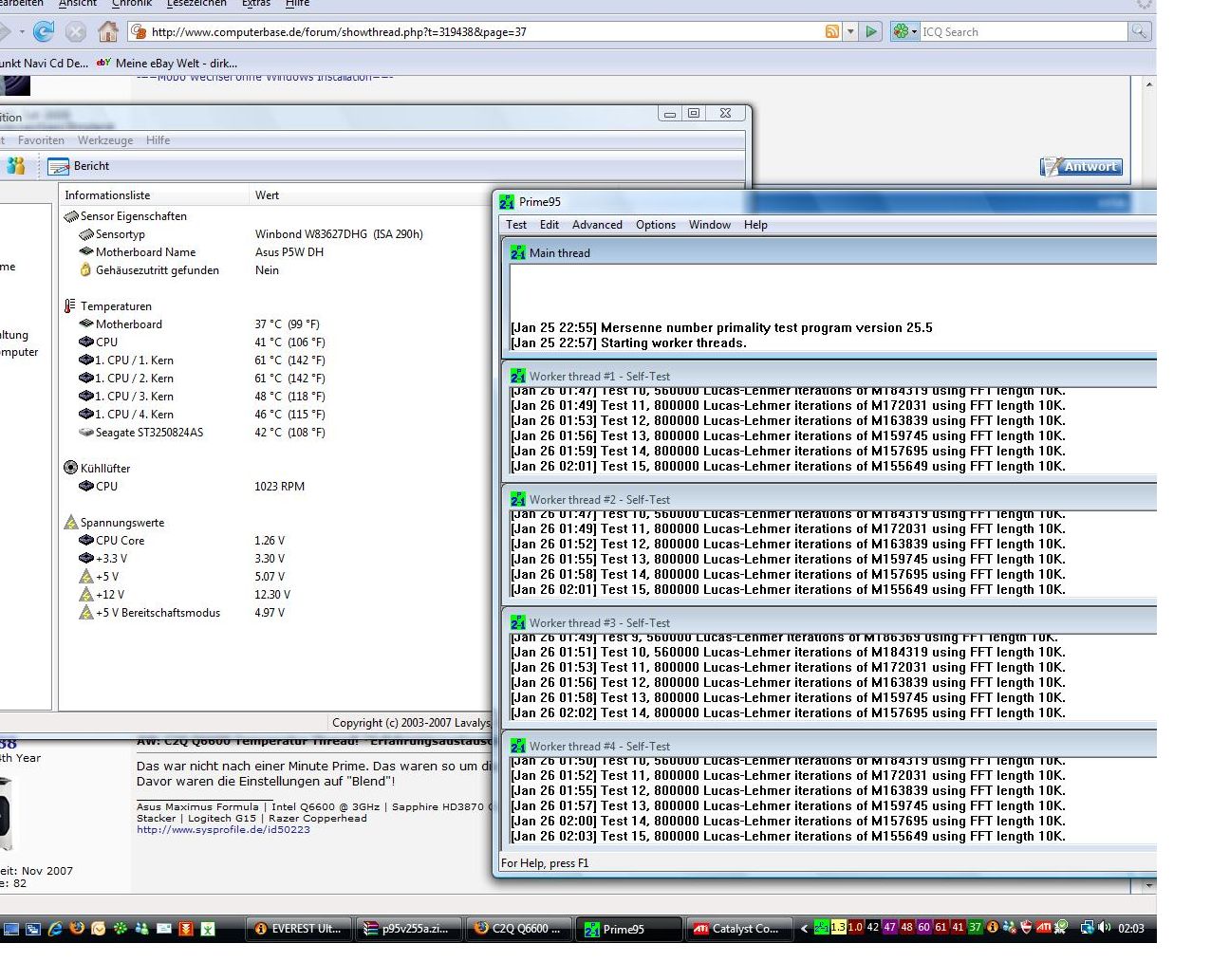Viewport: 1211px width, 980px height.
Task: Open the ICQ search engine selector
Action: (905, 31)
